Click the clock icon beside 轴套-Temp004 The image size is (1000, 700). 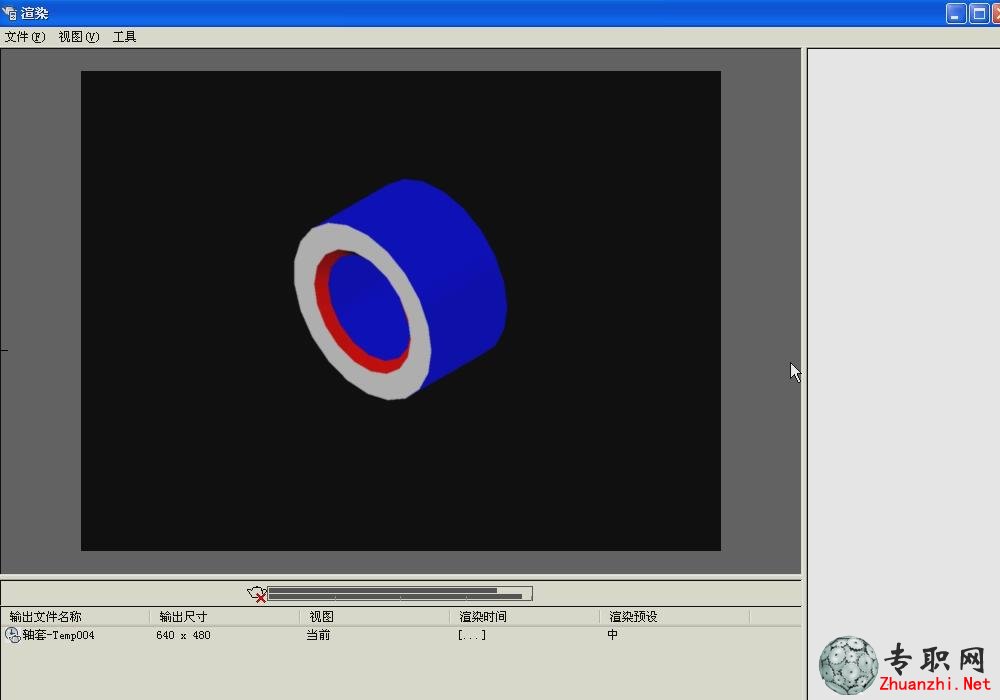pyautogui.click(x=12, y=635)
